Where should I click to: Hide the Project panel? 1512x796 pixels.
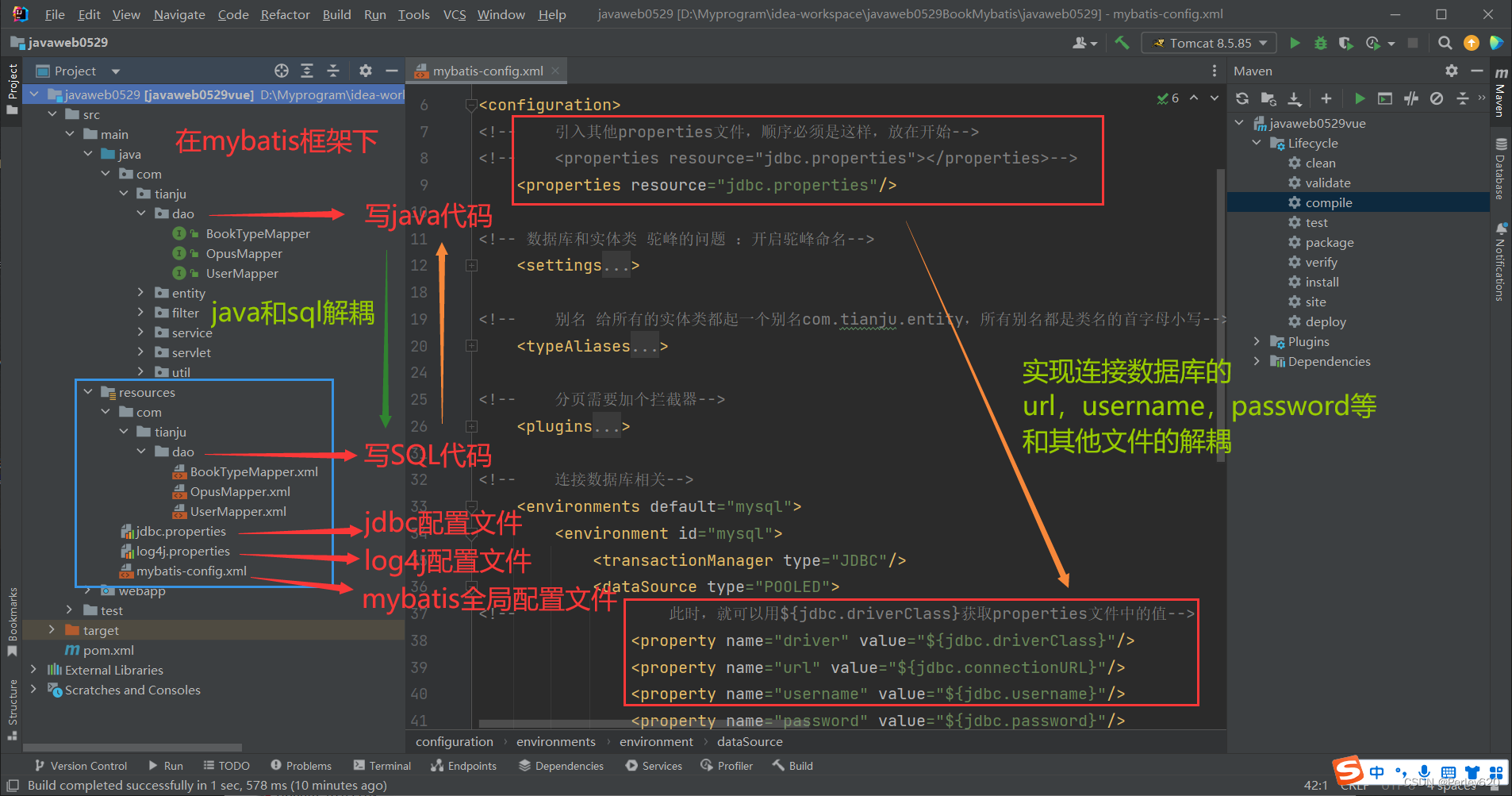click(391, 71)
